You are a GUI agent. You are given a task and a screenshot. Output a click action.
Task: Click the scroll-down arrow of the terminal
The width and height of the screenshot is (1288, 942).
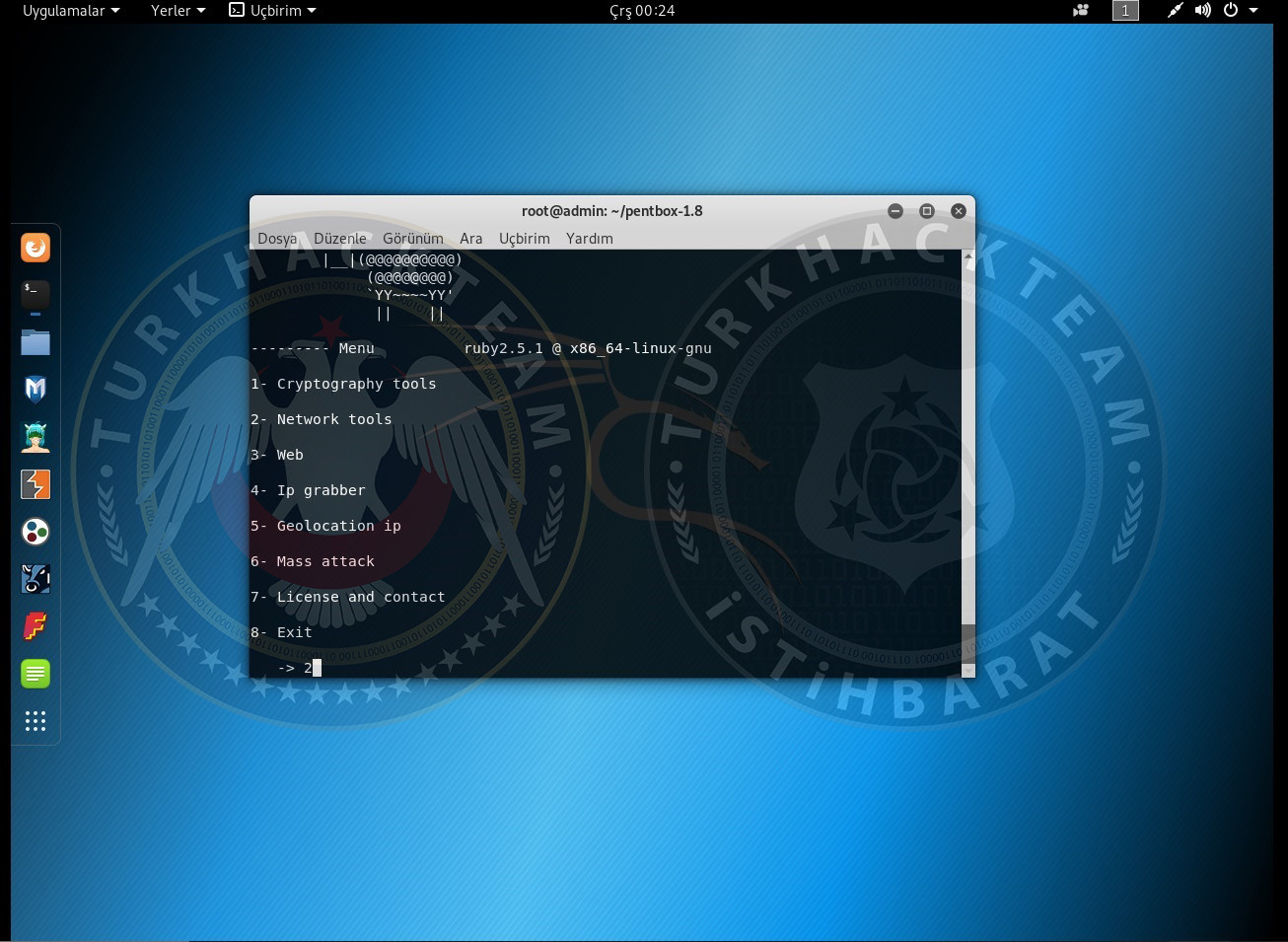pos(967,671)
